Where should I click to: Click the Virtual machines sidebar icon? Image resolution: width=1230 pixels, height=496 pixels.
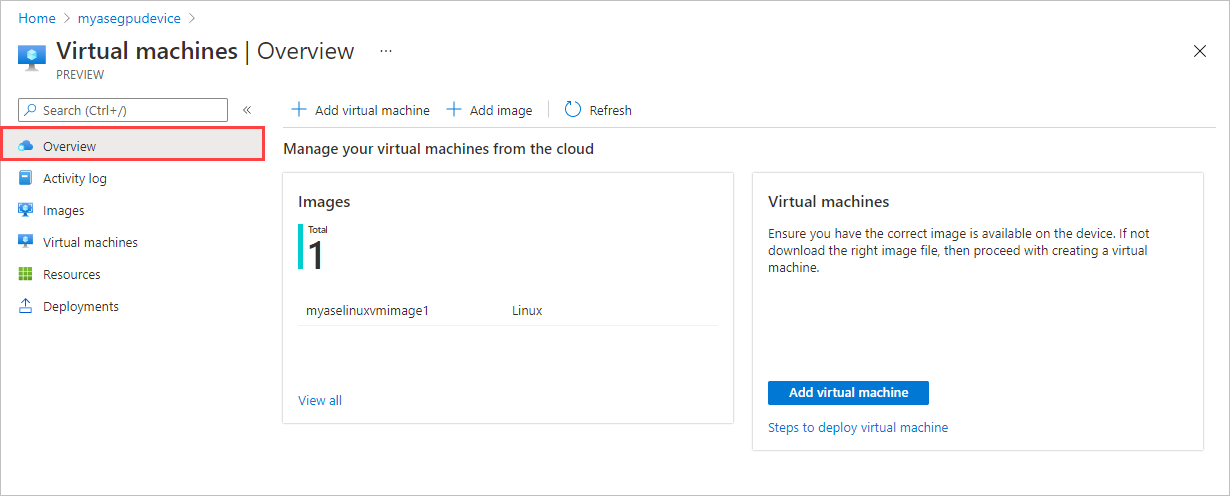[x=26, y=242]
